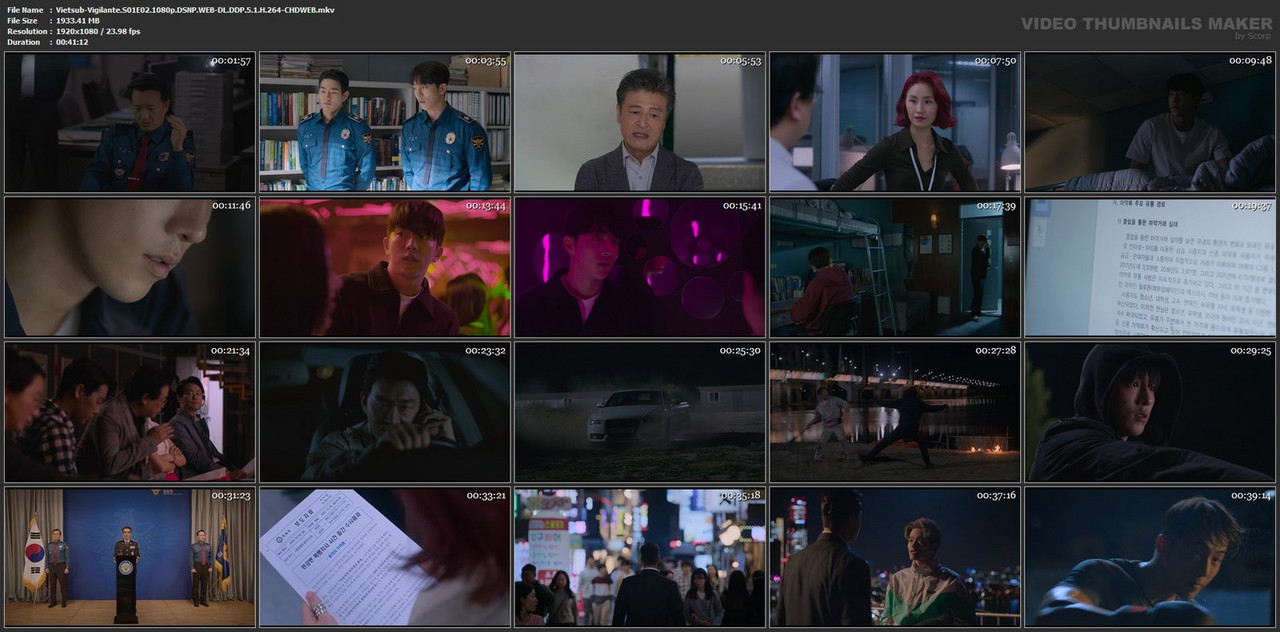Choose the thumbnail at 00:39:14
Image resolution: width=1280 pixels, height=632 pixels.
tap(1150, 557)
